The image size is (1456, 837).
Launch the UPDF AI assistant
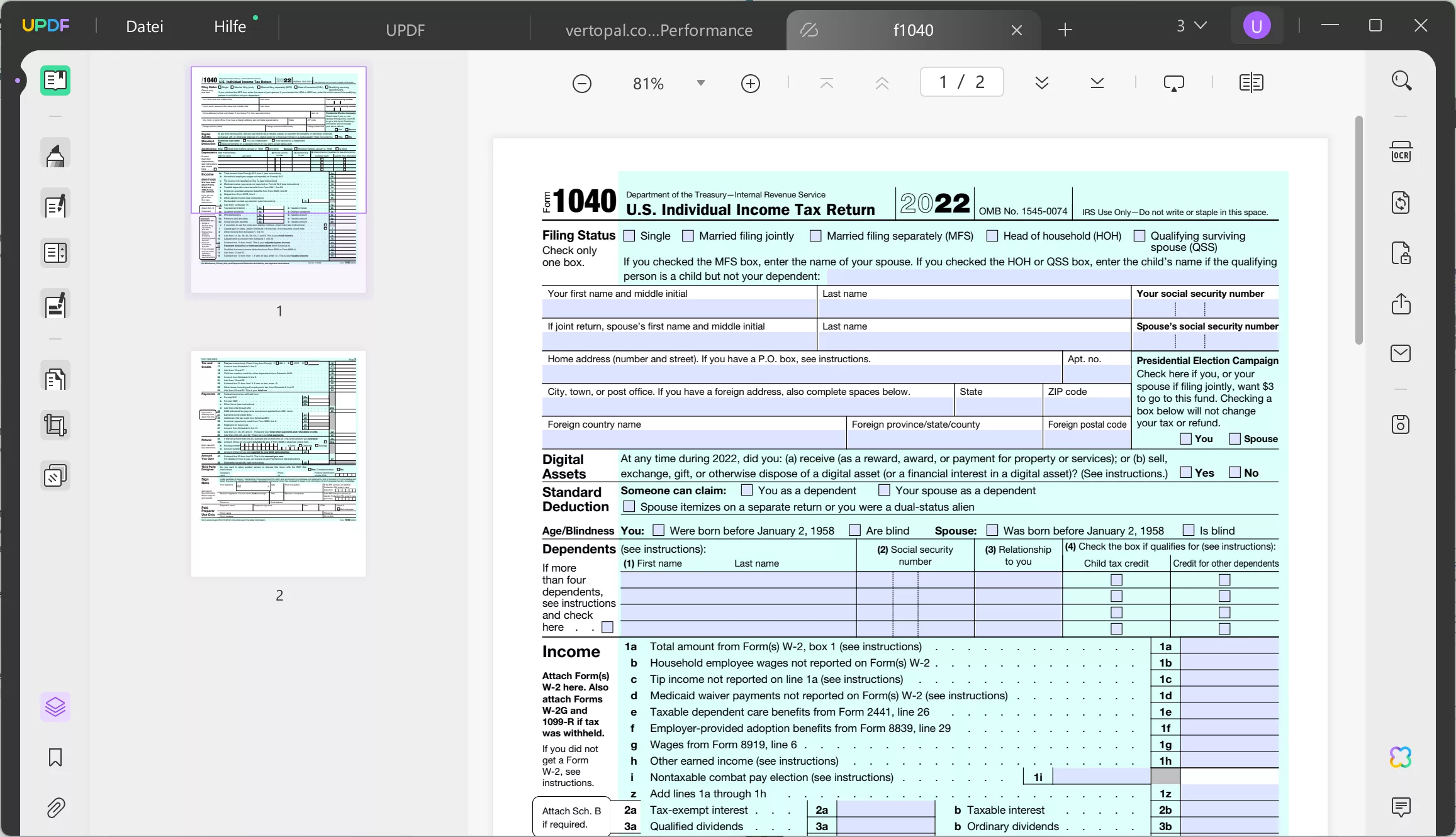point(1400,757)
